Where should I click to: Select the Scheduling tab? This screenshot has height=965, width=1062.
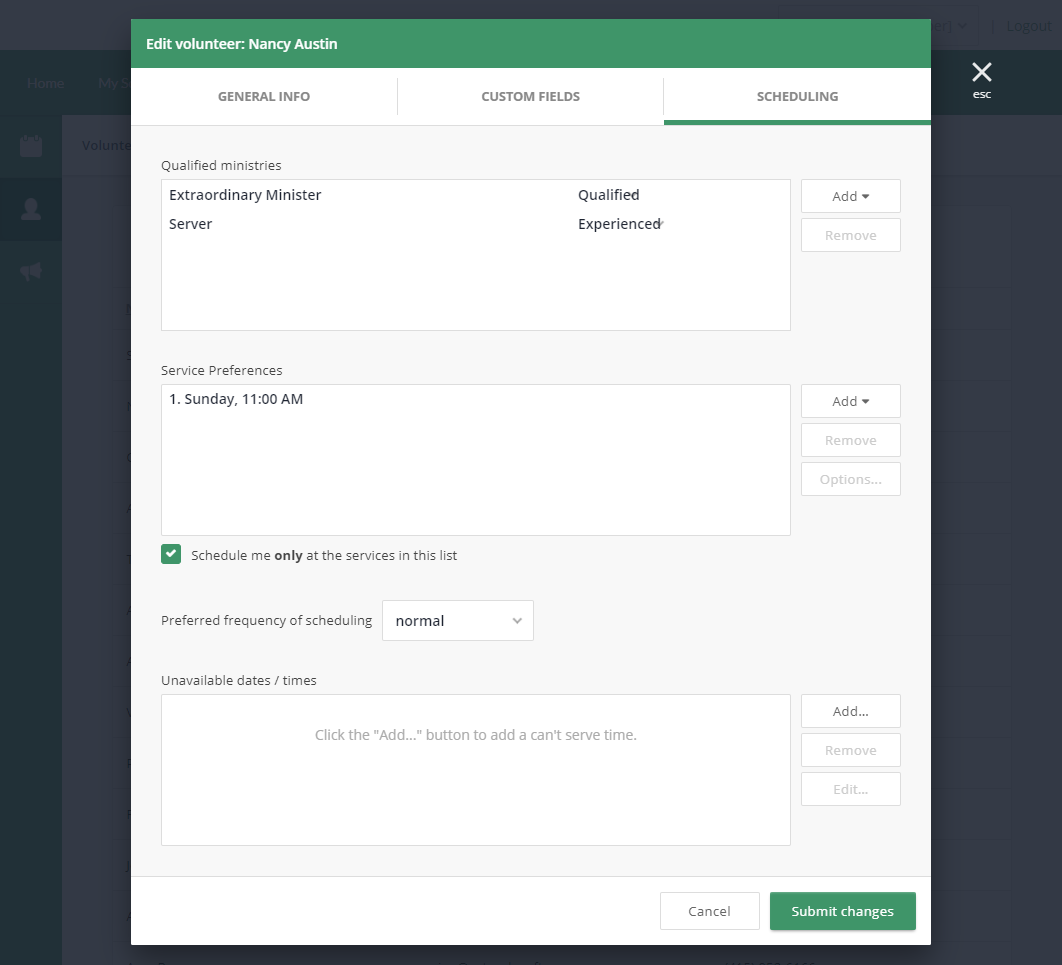pyautogui.click(x=797, y=97)
